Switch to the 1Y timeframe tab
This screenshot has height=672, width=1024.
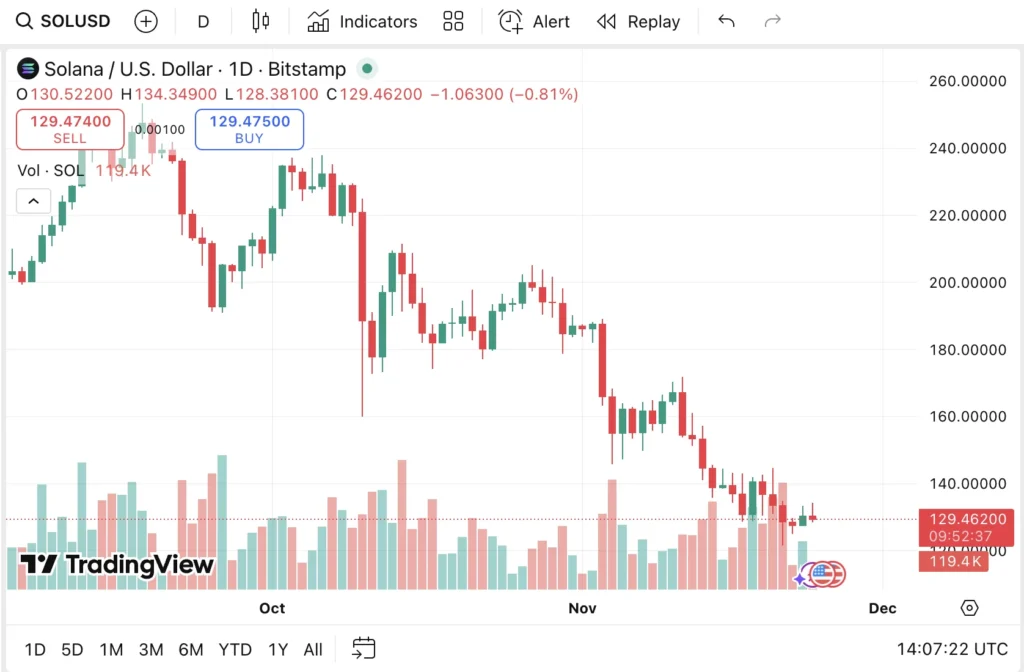[x=278, y=648]
